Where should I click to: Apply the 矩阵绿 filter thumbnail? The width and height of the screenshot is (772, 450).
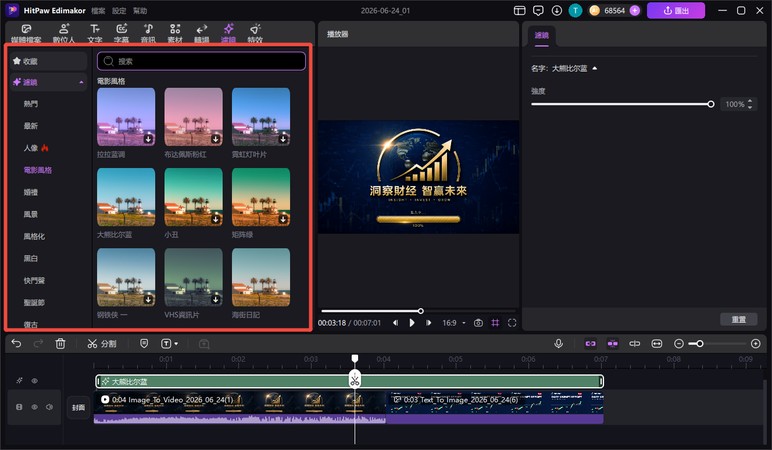[261, 197]
